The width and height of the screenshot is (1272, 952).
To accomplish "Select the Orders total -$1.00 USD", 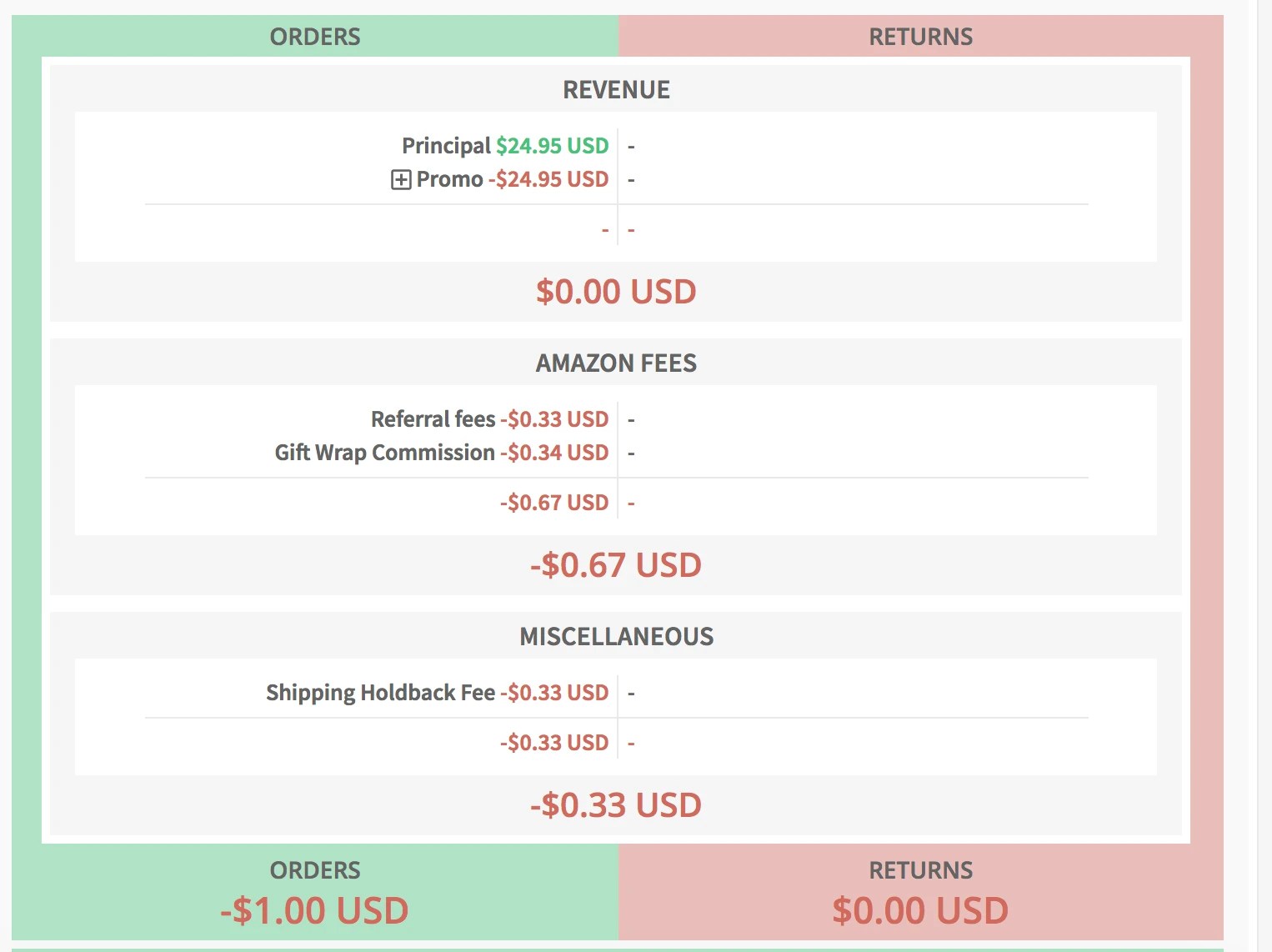I will click(x=314, y=910).
